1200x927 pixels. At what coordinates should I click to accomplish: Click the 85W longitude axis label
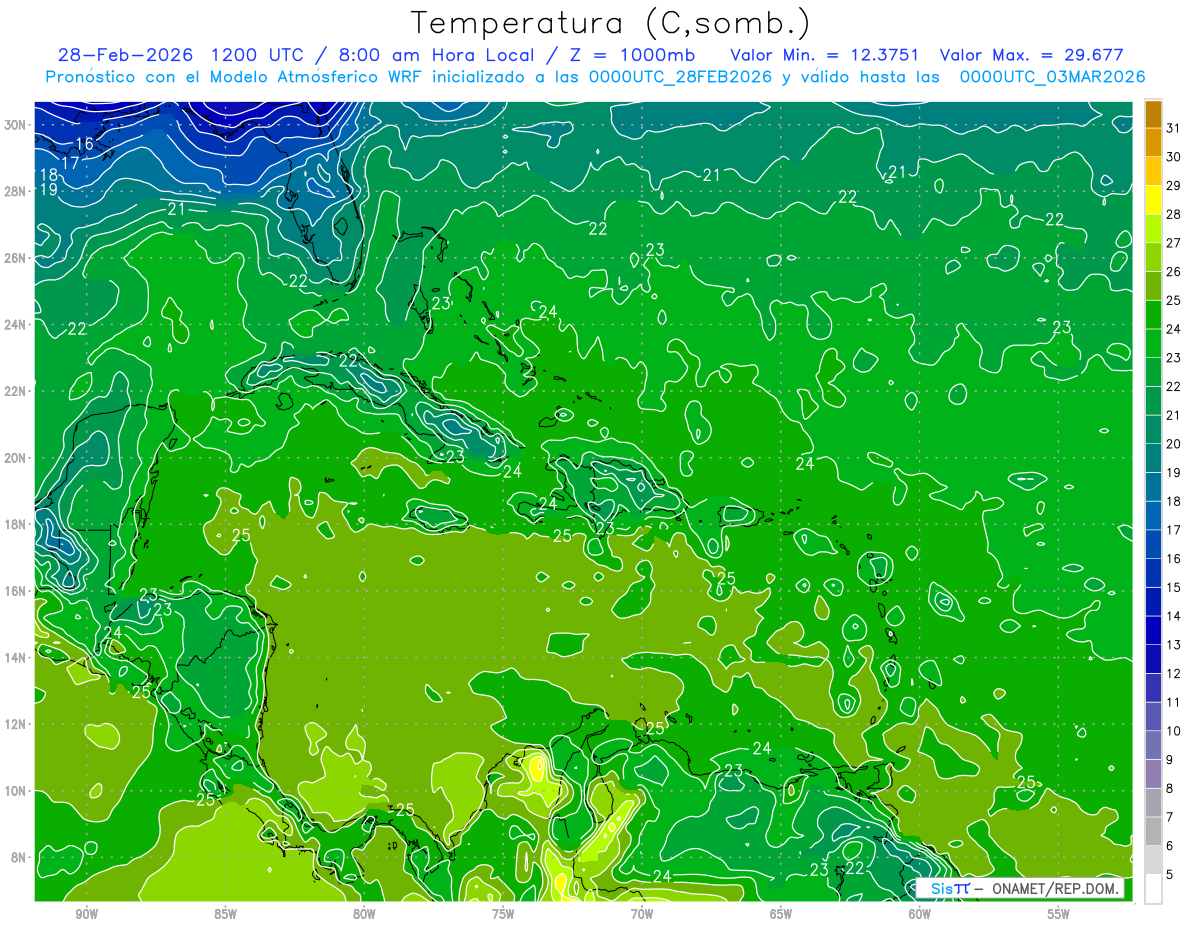pos(225,913)
